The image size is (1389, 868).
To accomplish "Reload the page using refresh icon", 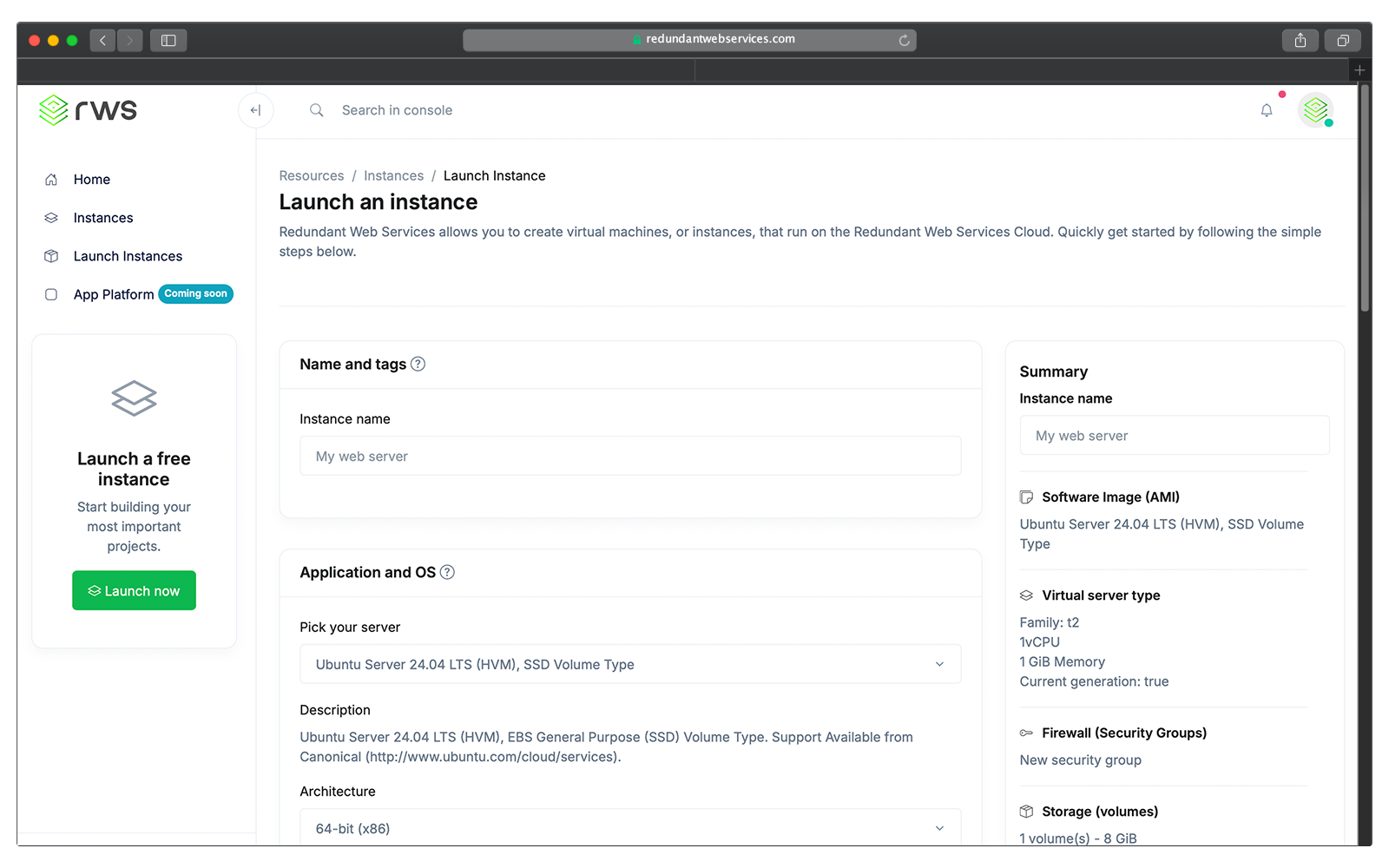I will 904,40.
